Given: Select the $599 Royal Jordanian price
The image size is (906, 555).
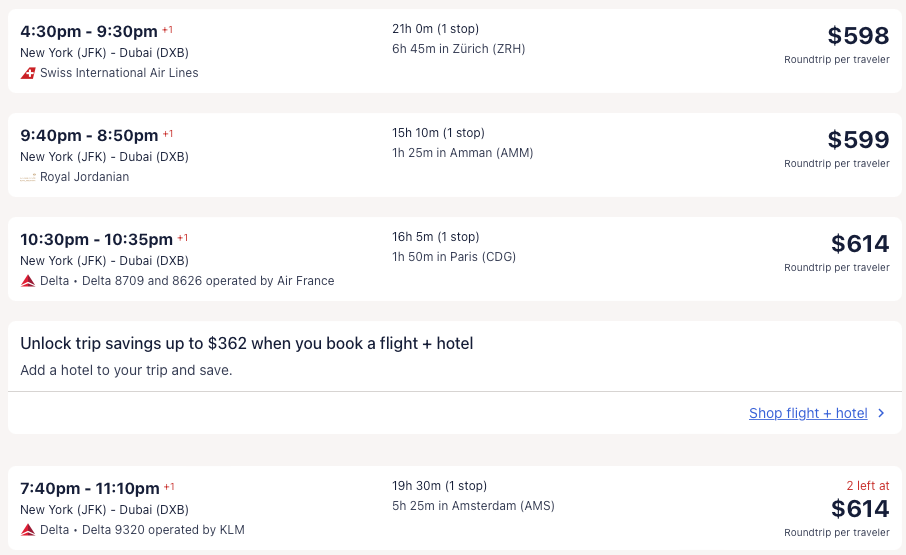Looking at the screenshot, I should (858, 140).
